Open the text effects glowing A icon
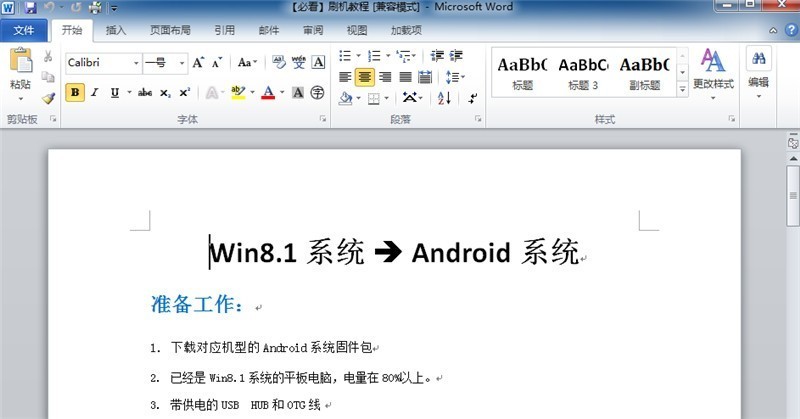Image resolution: width=800 pixels, height=419 pixels. pos(211,93)
